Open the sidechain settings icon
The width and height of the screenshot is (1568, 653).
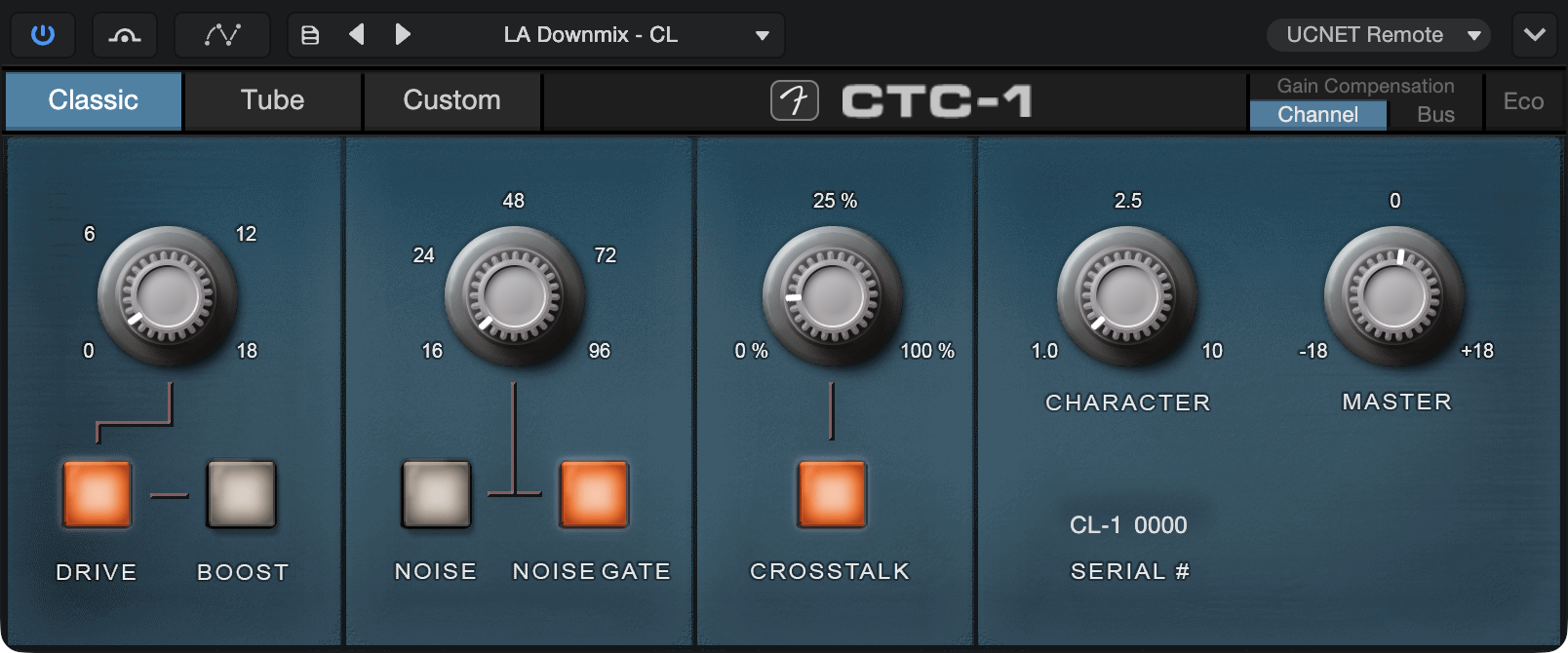click(125, 35)
